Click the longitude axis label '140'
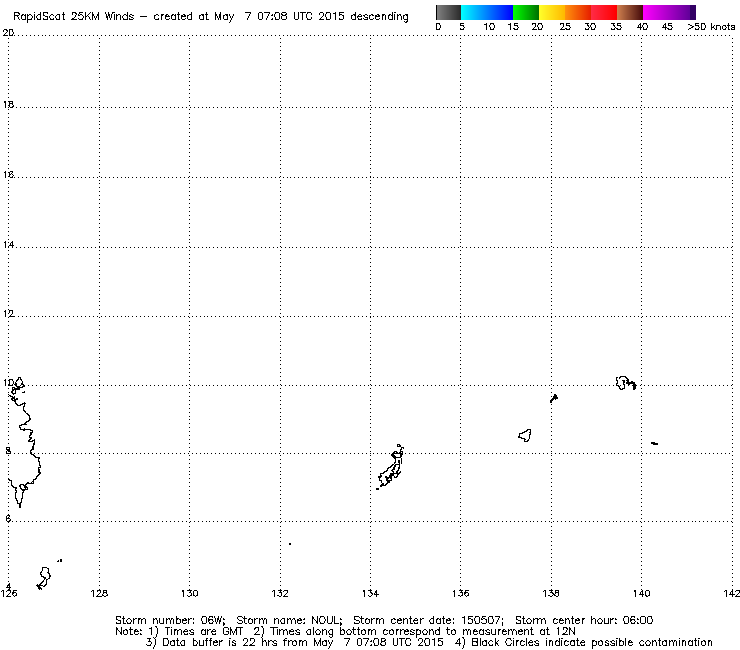The image size is (740, 650). pyautogui.click(x=641, y=593)
